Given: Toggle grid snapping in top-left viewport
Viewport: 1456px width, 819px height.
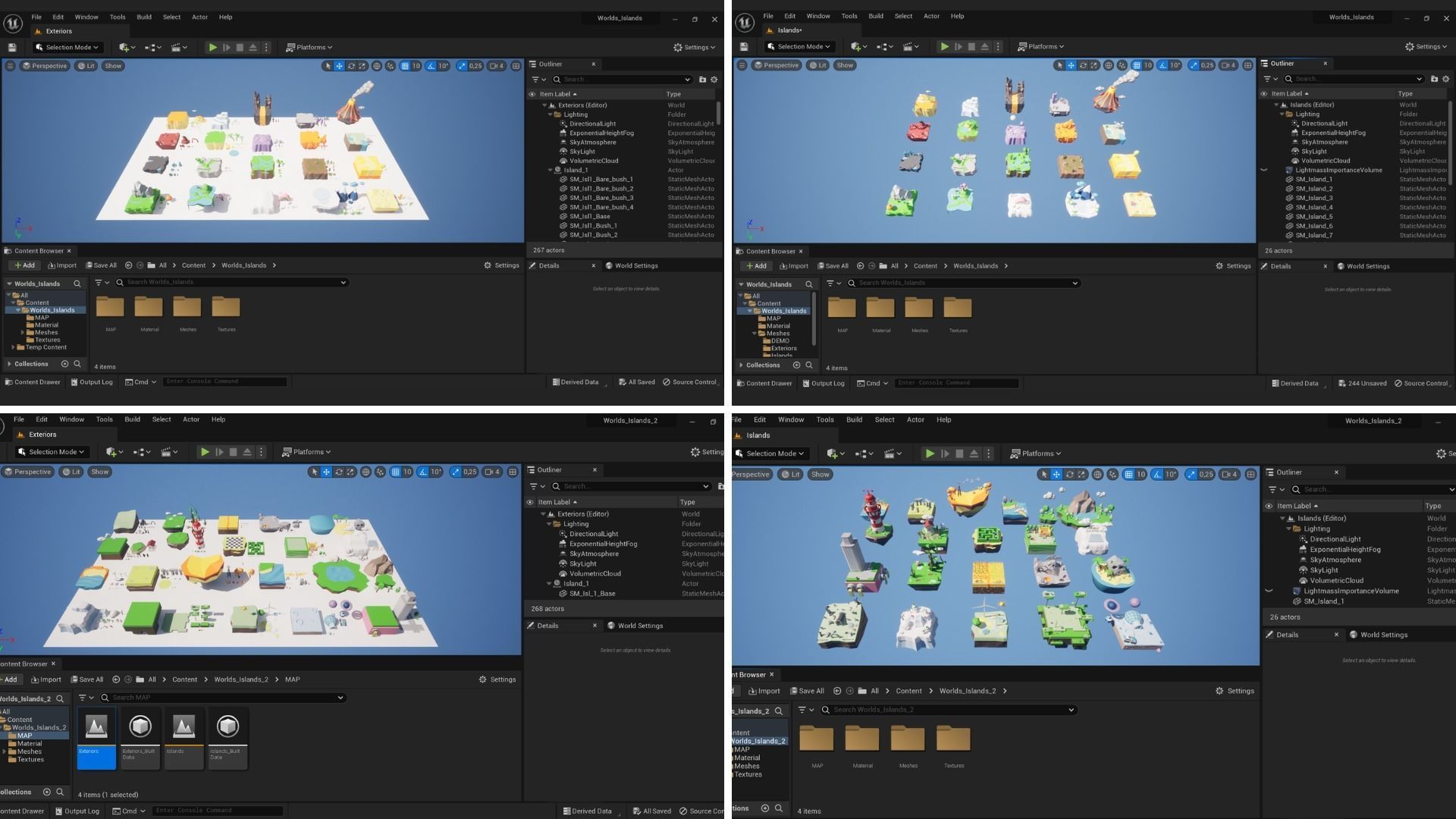Looking at the screenshot, I should (405, 66).
